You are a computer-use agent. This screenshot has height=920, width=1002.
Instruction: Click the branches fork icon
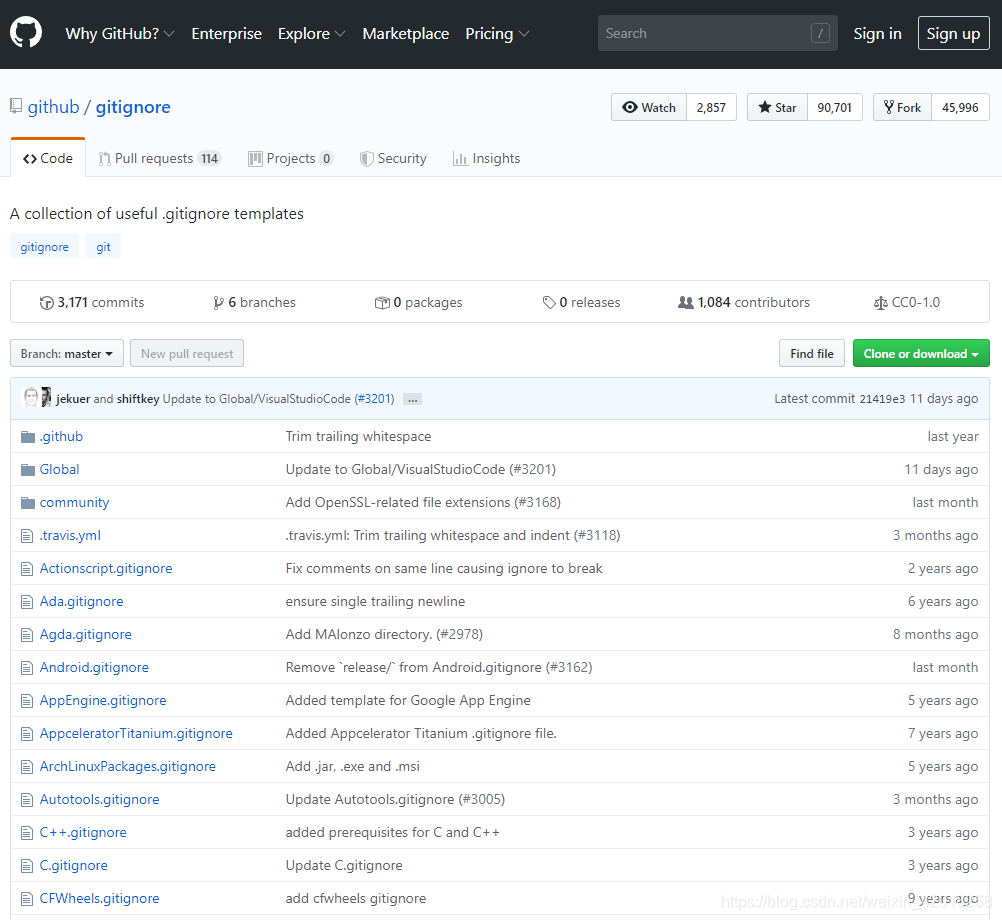click(219, 303)
